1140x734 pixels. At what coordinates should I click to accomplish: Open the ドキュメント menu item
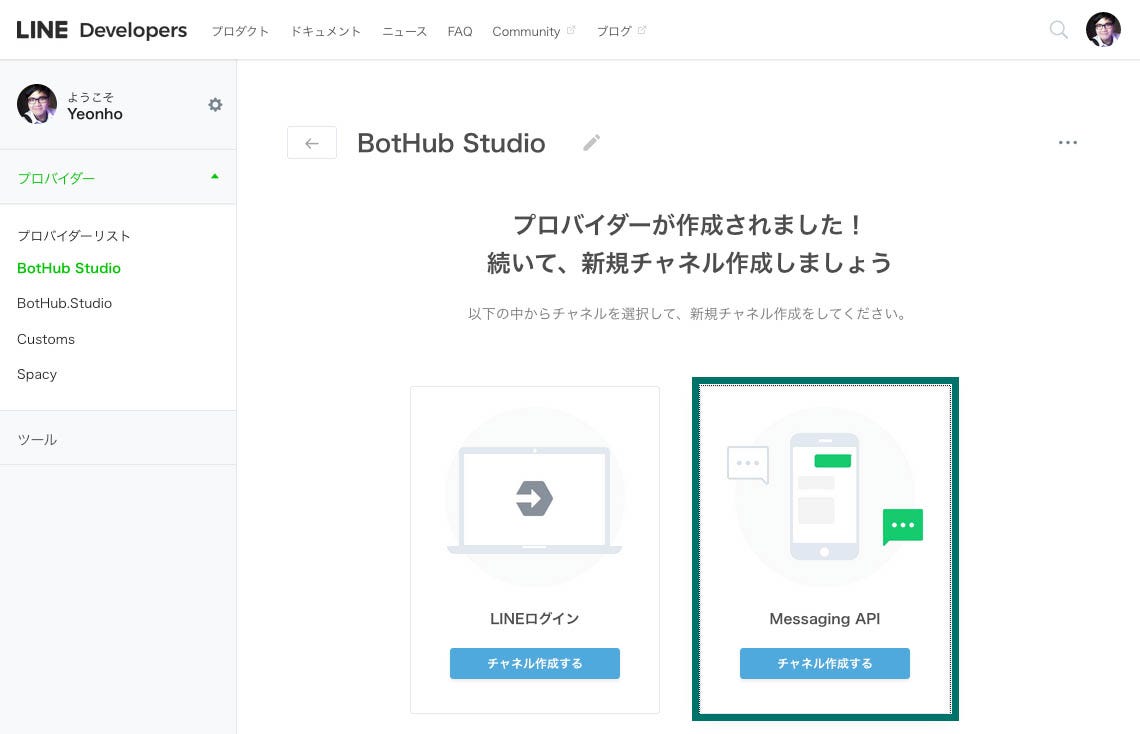tap(325, 31)
